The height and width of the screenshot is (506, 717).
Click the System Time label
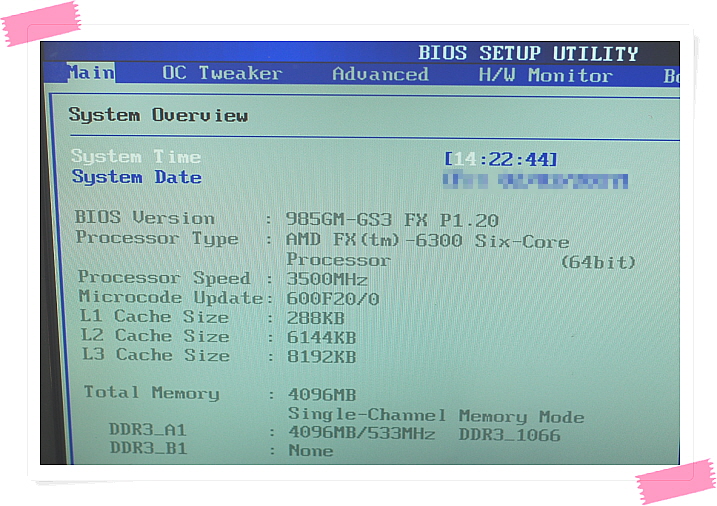coord(136,157)
